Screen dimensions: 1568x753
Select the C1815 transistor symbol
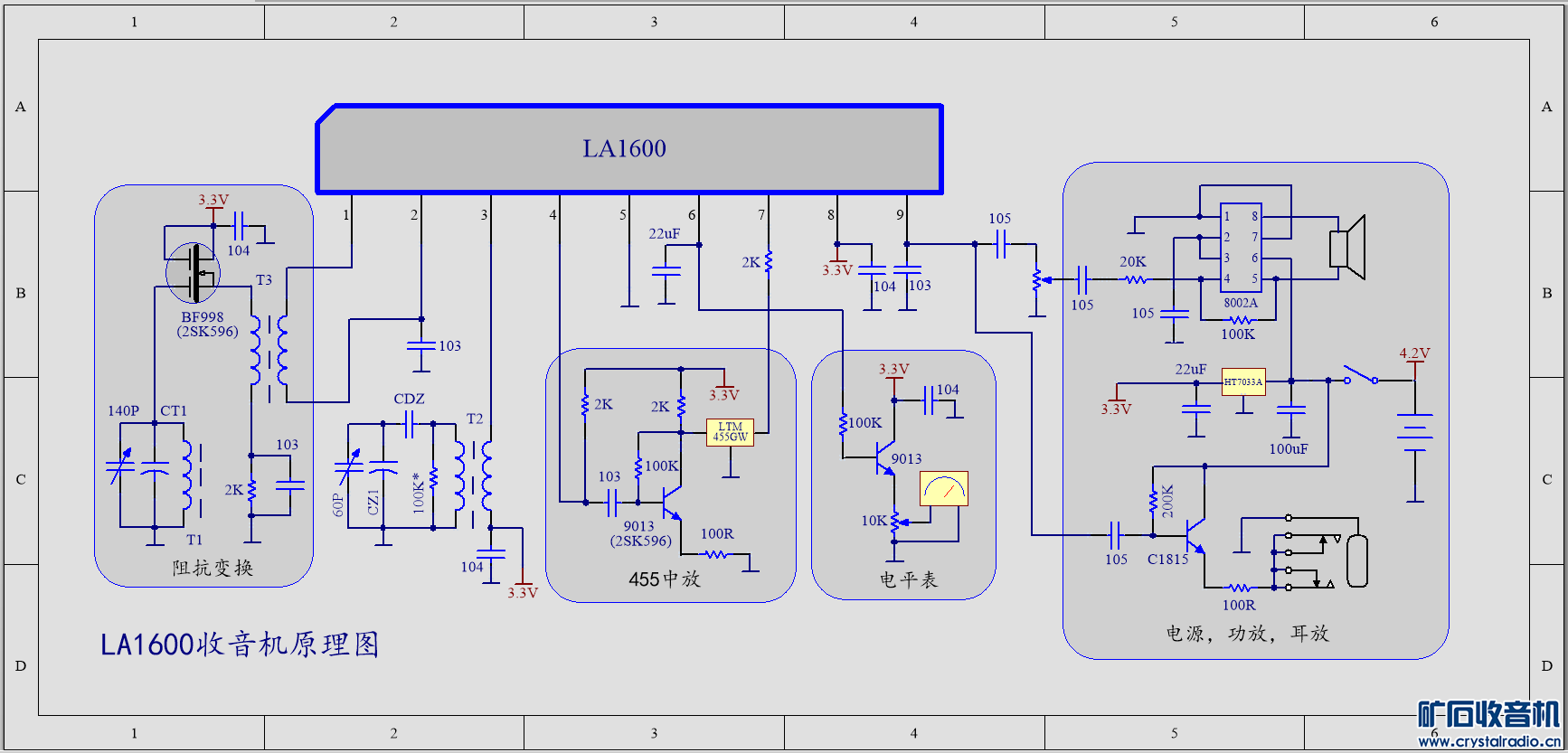(x=1195, y=535)
